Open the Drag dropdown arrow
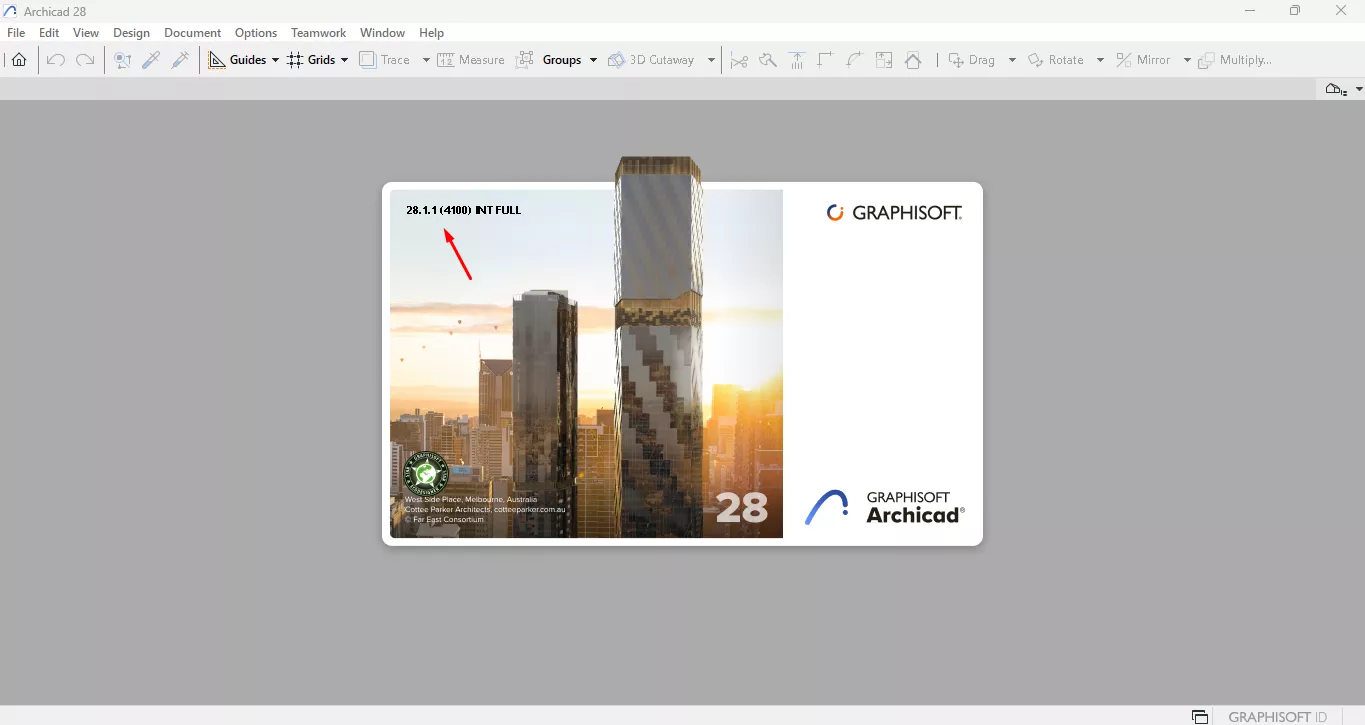This screenshot has width=1365, height=725. [x=1012, y=60]
